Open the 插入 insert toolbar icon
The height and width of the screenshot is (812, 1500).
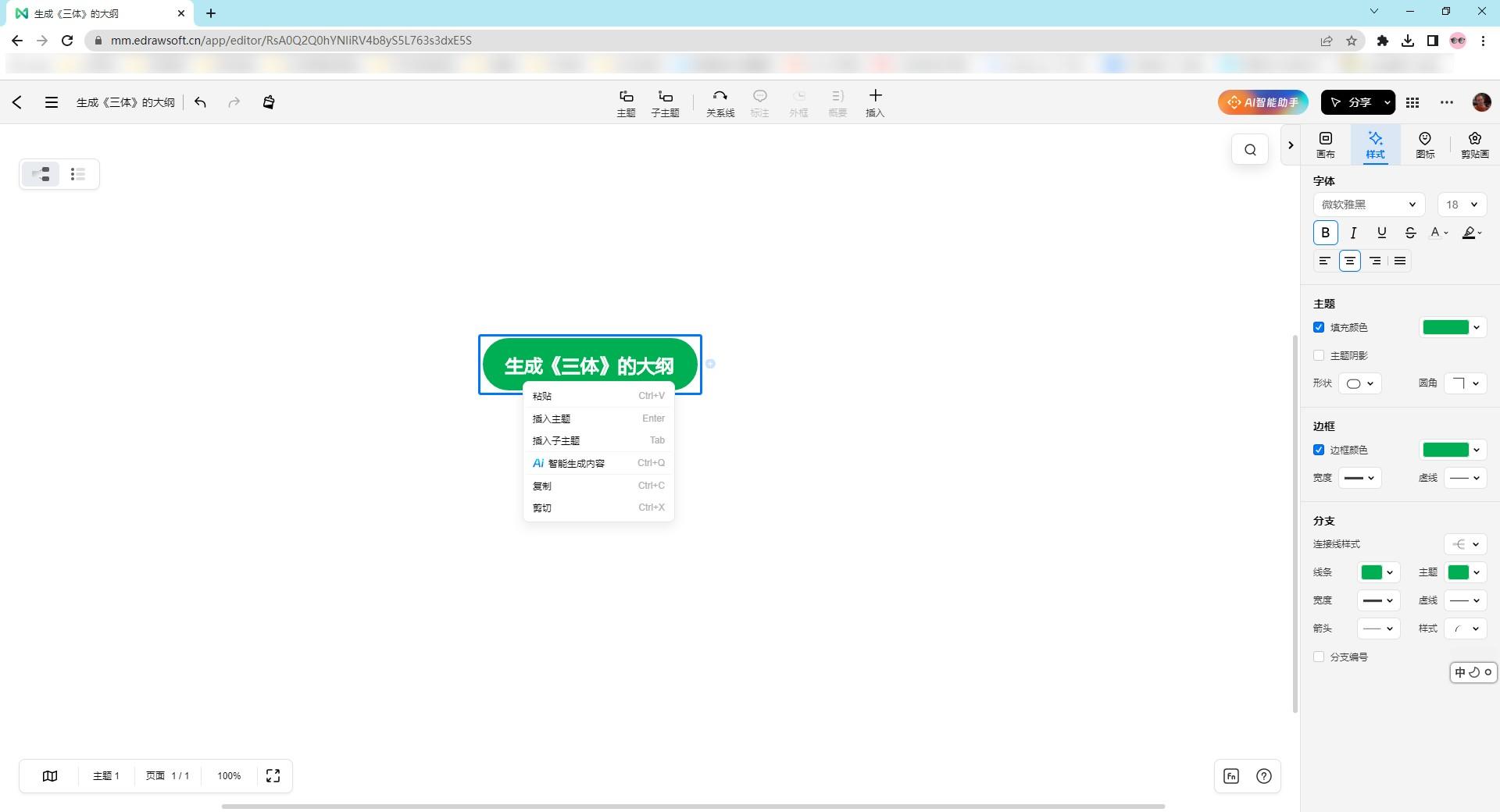[x=875, y=102]
